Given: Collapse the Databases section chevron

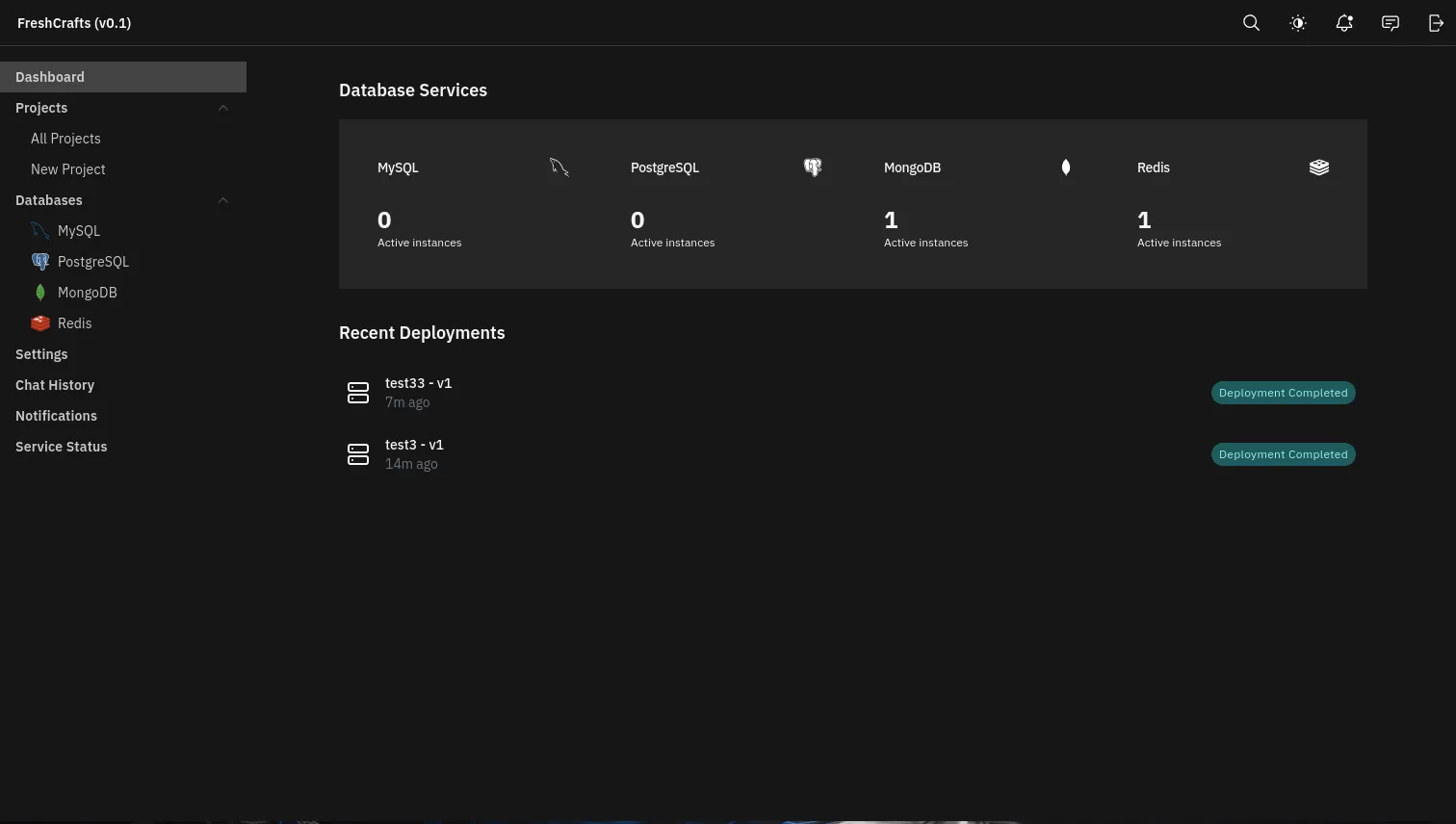Looking at the screenshot, I should coord(223,200).
